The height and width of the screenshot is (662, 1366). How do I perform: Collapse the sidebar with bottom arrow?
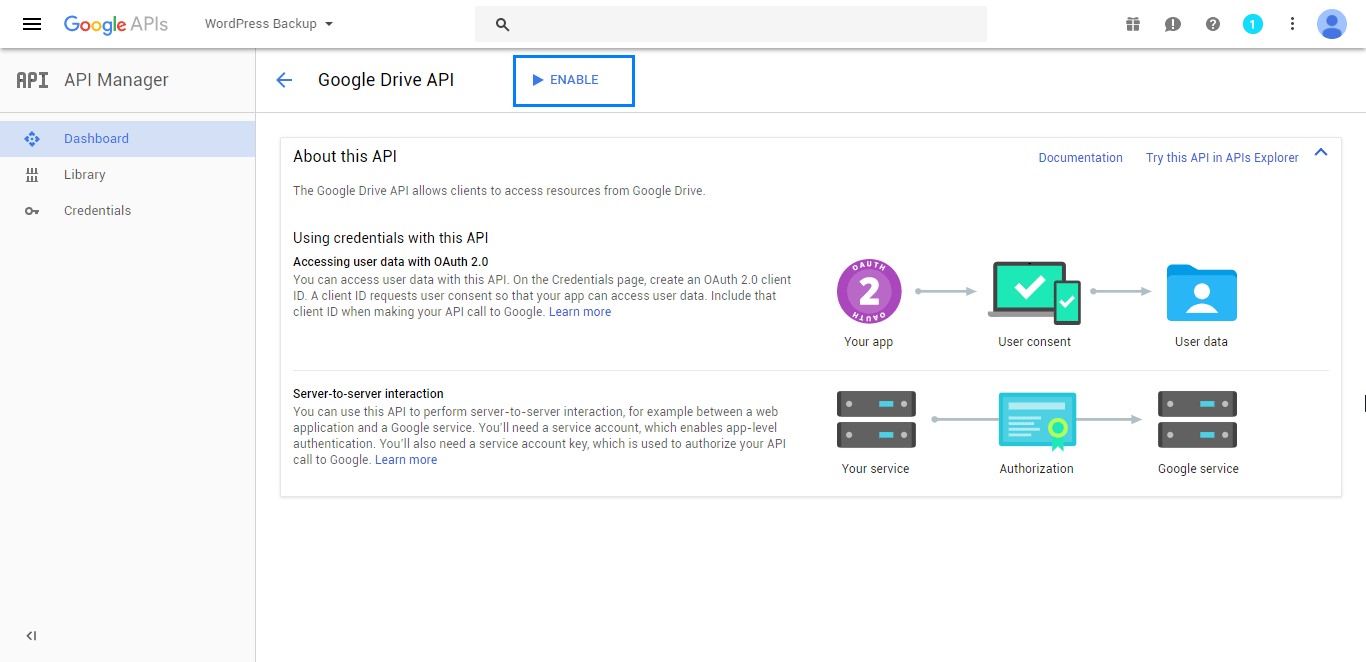(31, 636)
